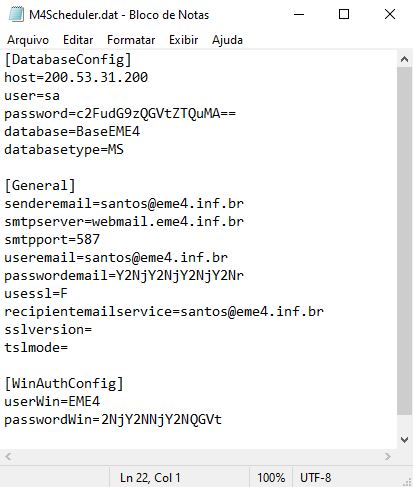
Task: Maximize the Bloco de Notas window
Action: tap(344, 15)
